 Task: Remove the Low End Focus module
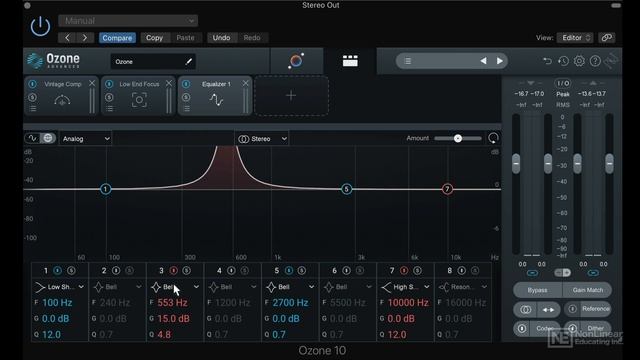click(x=169, y=83)
